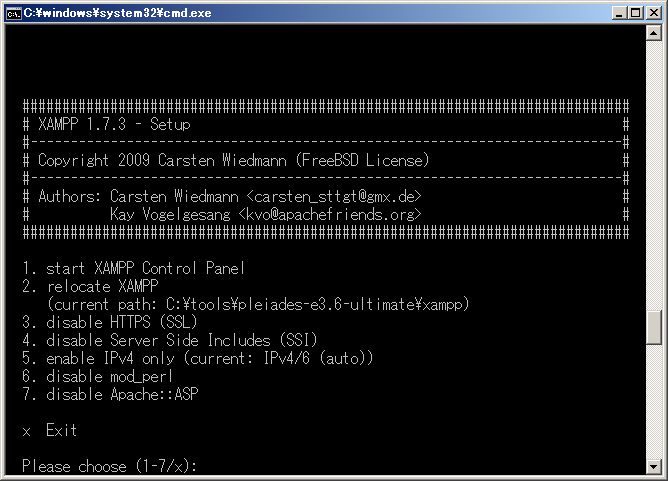This screenshot has width=668, height=481.
Task: Click option '7. disable Apache::ASP'
Action: 110,395
